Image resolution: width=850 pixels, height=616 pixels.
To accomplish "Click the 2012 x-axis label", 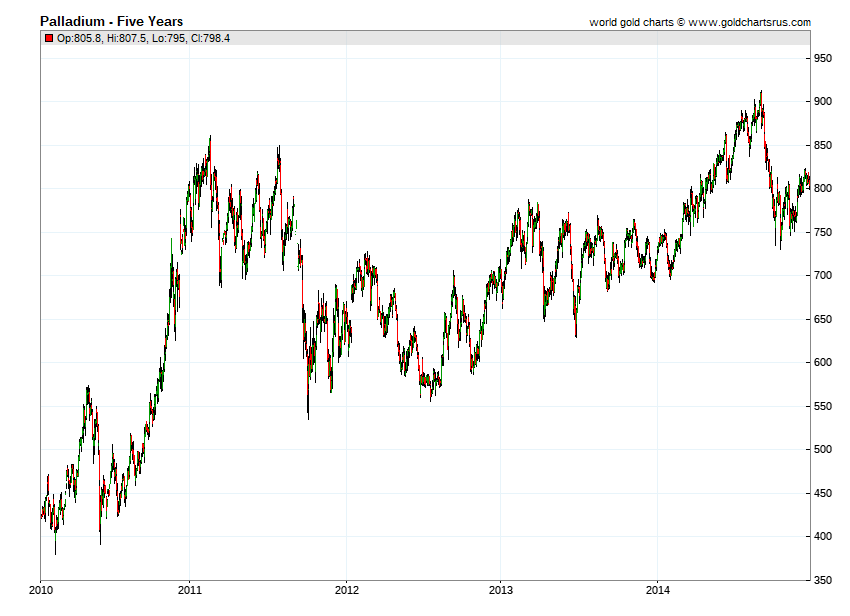I will click(x=347, y=590).
